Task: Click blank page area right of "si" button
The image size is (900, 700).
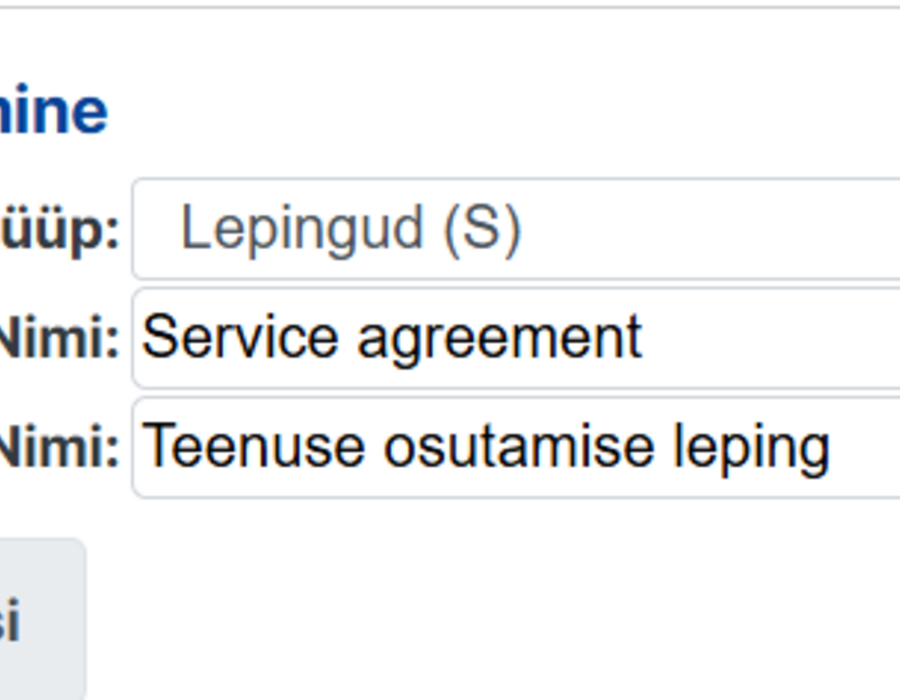Action: (494, 619)
